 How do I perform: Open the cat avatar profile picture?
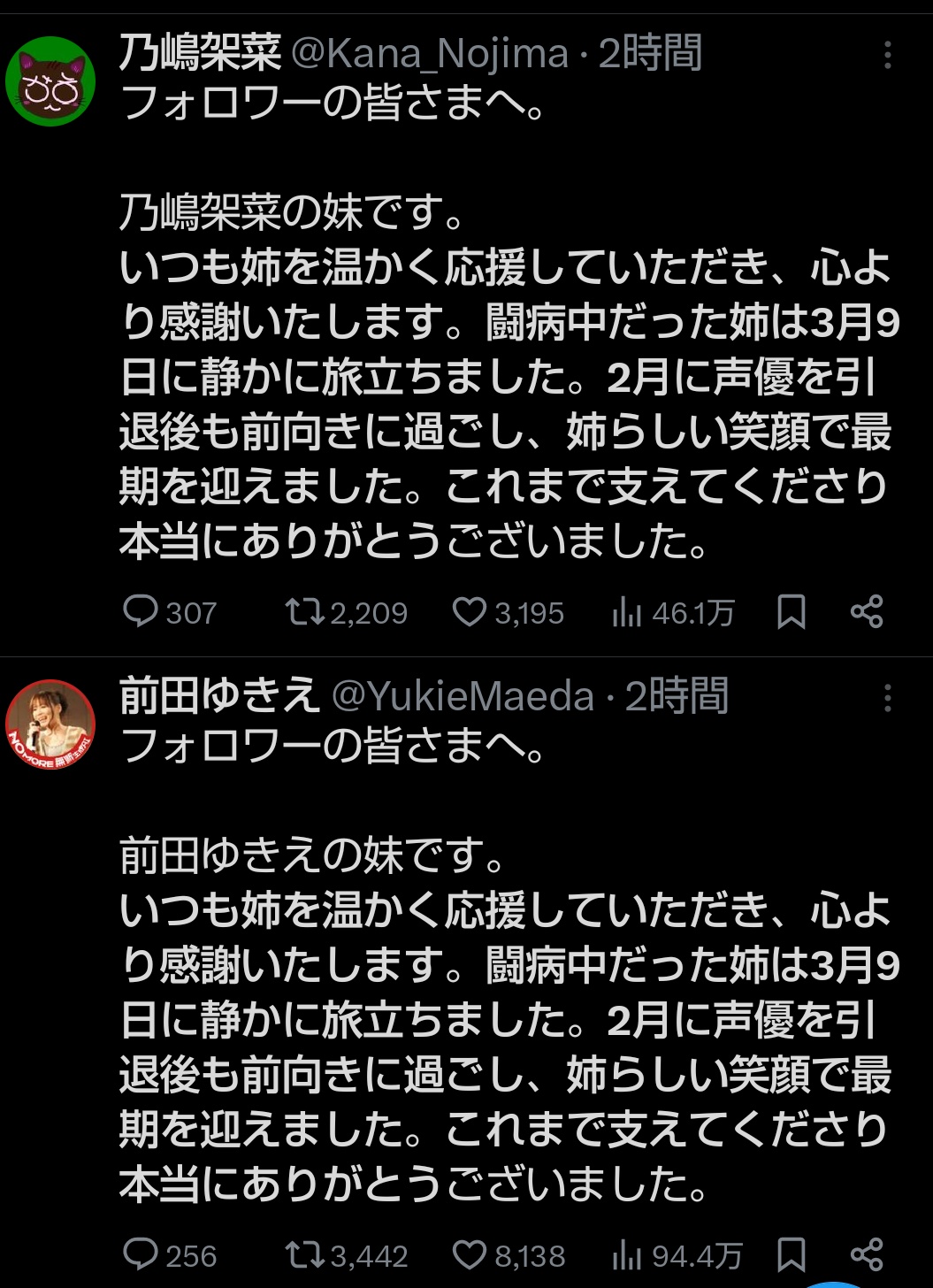point(50,81)
